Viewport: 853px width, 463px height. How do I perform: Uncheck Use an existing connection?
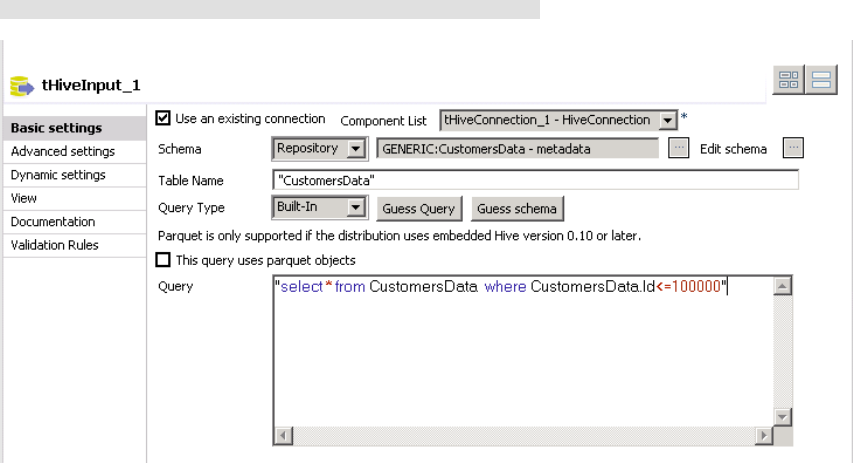point(163,118)
